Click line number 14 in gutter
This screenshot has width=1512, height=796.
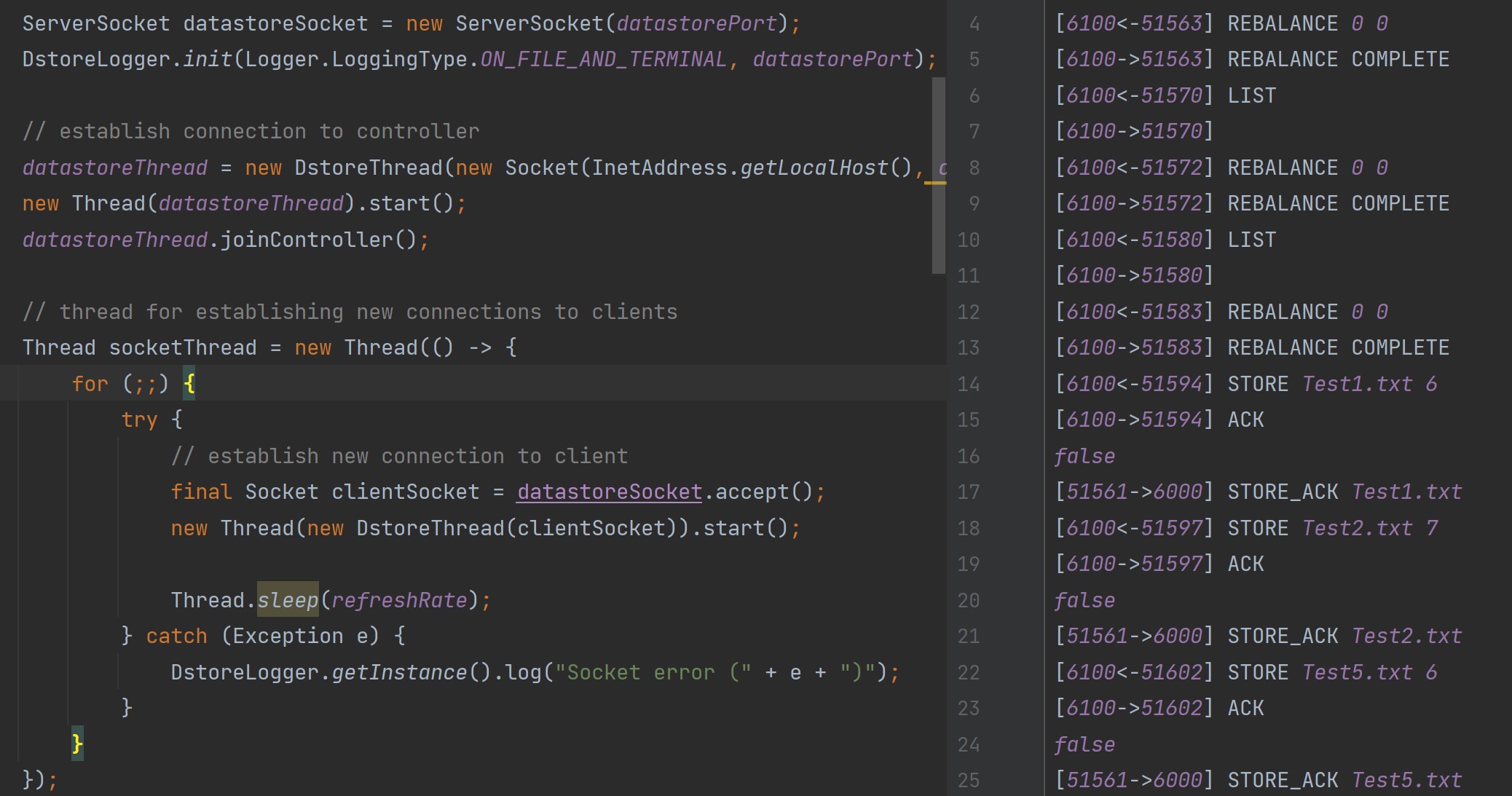click(968, 384)
